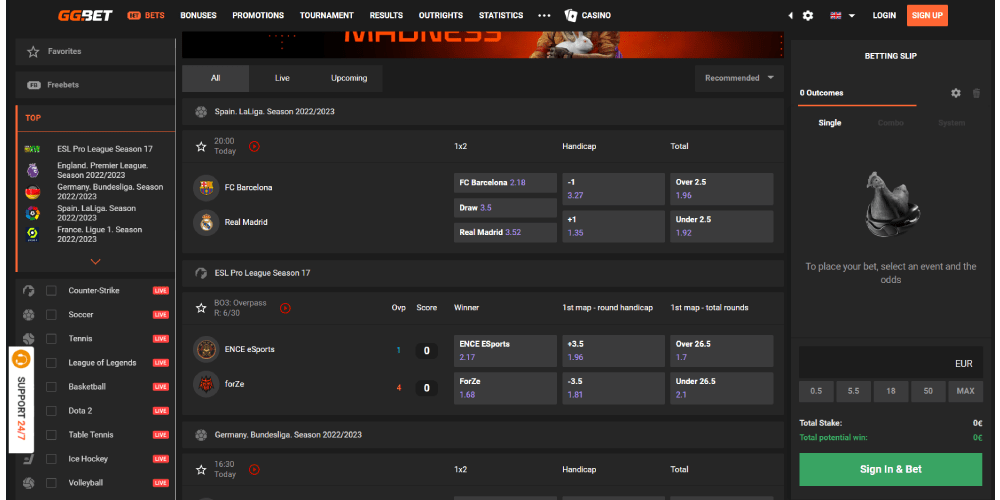Open live stream for ENCE vs forZe match
This screenshot has width=1000, height=500.
[x=285, y=308]
